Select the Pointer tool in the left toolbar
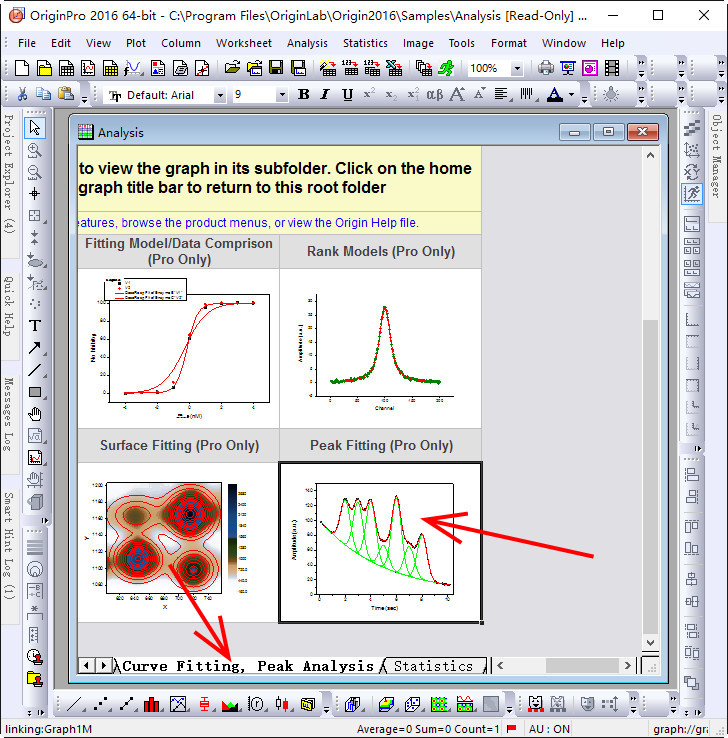Viewport: 728px width, 738px height. point(35,128)
